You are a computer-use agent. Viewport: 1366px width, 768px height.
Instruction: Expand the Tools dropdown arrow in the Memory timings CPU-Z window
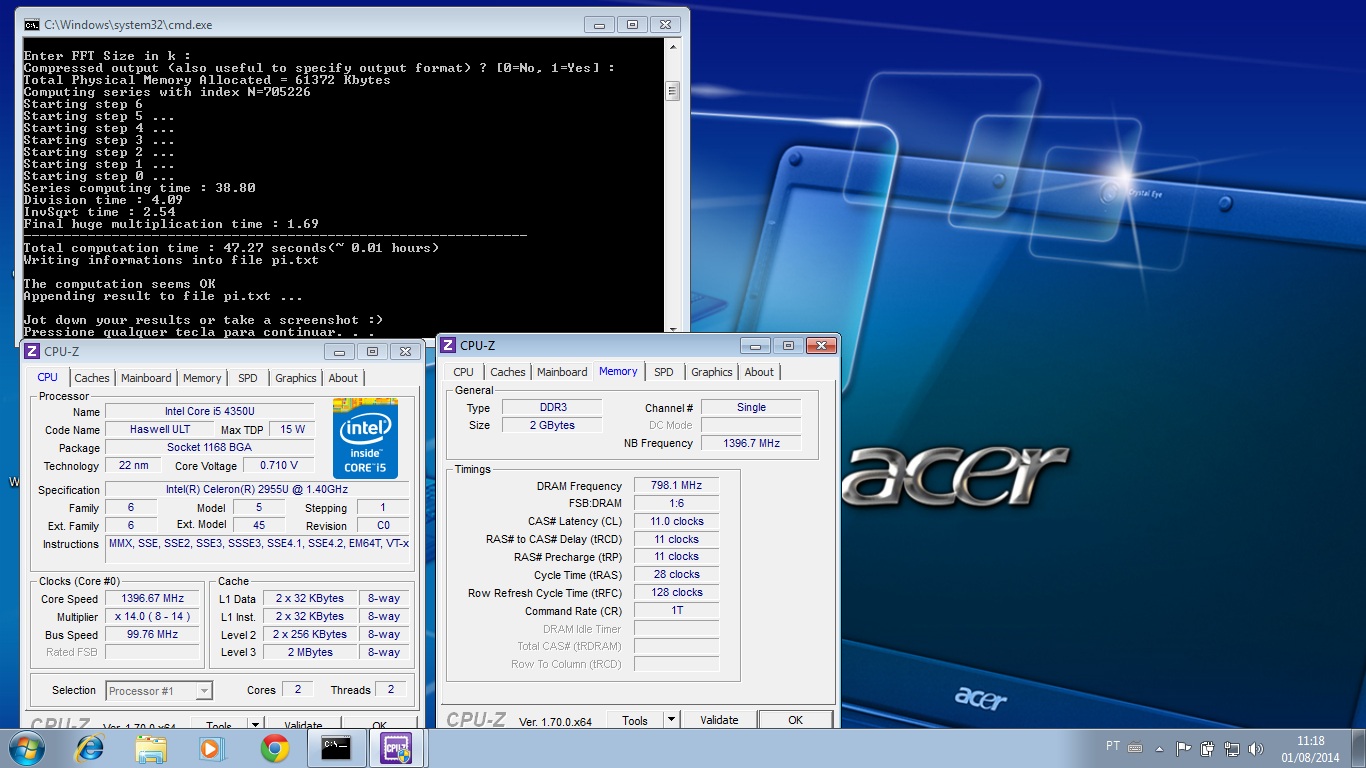[x=671, y=720]
